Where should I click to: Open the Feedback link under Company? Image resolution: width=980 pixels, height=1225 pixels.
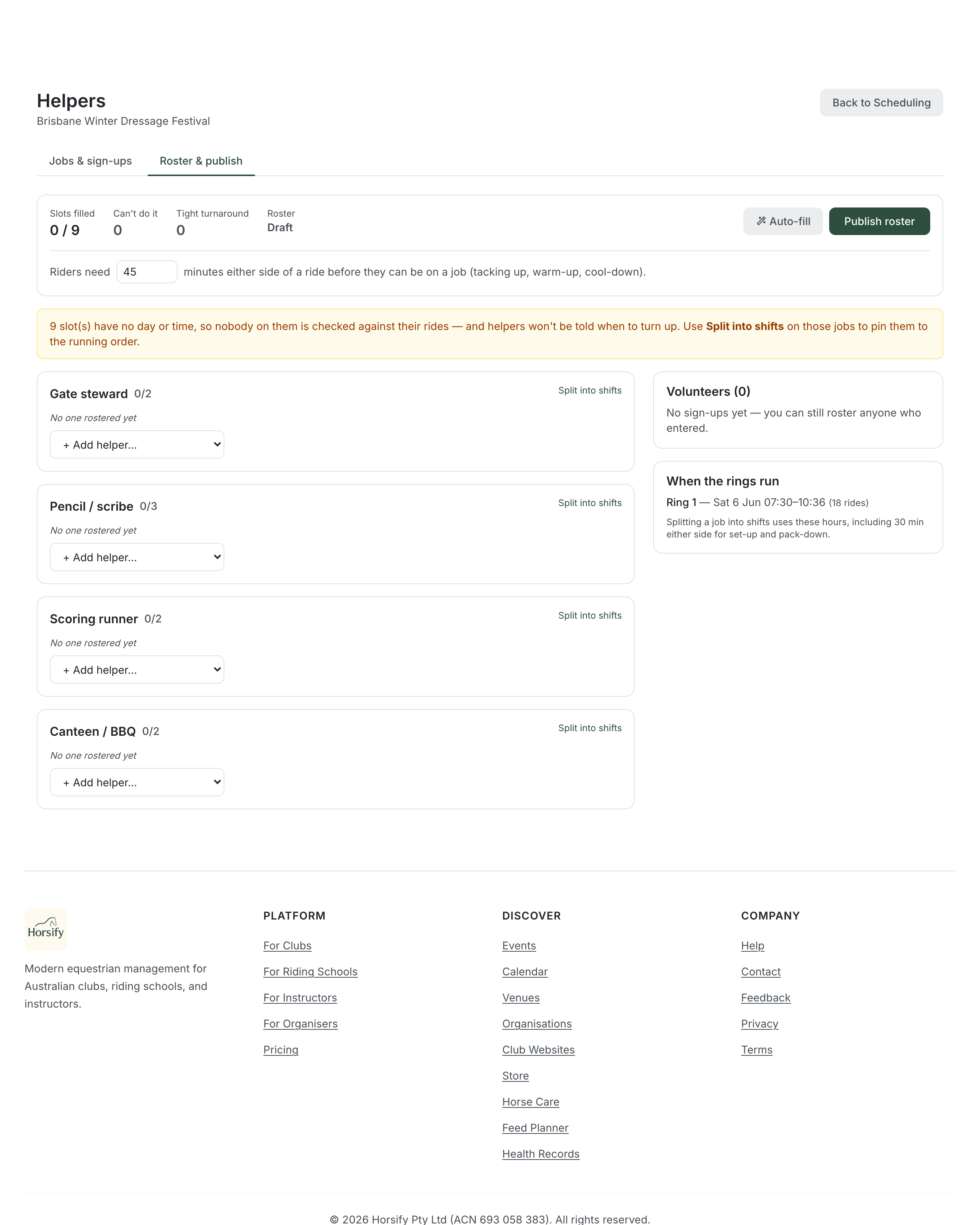765,998
